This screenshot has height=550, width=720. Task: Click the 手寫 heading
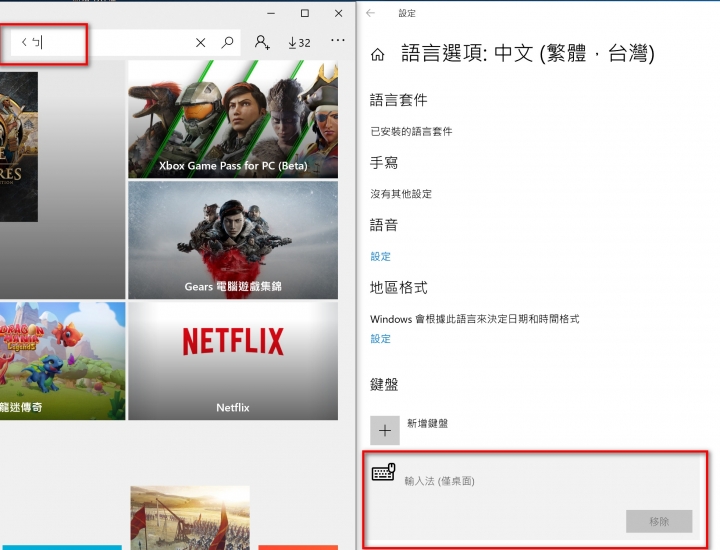384,163
